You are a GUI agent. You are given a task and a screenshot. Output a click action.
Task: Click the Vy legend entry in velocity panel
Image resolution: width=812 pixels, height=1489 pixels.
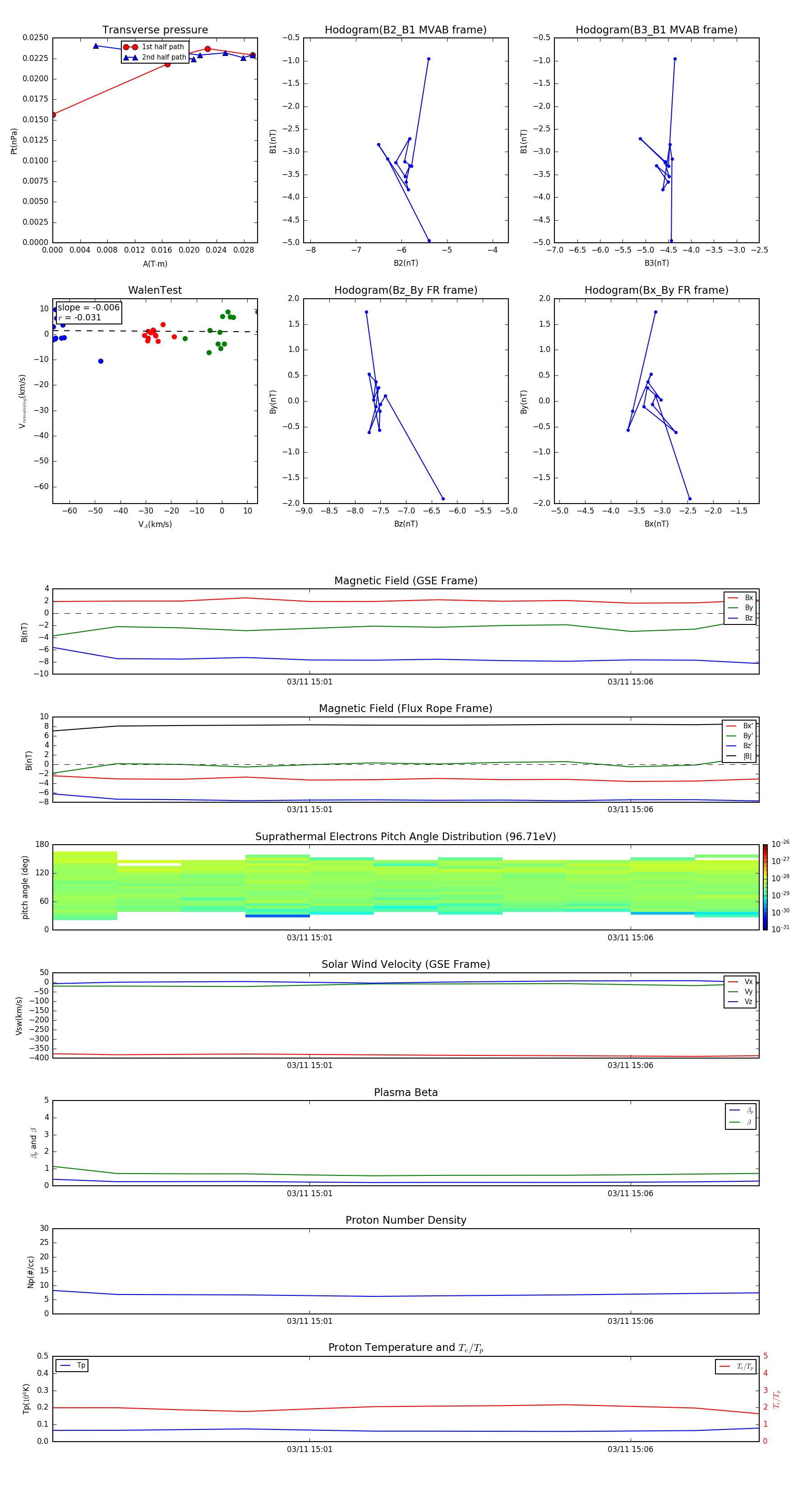[740, 992]
